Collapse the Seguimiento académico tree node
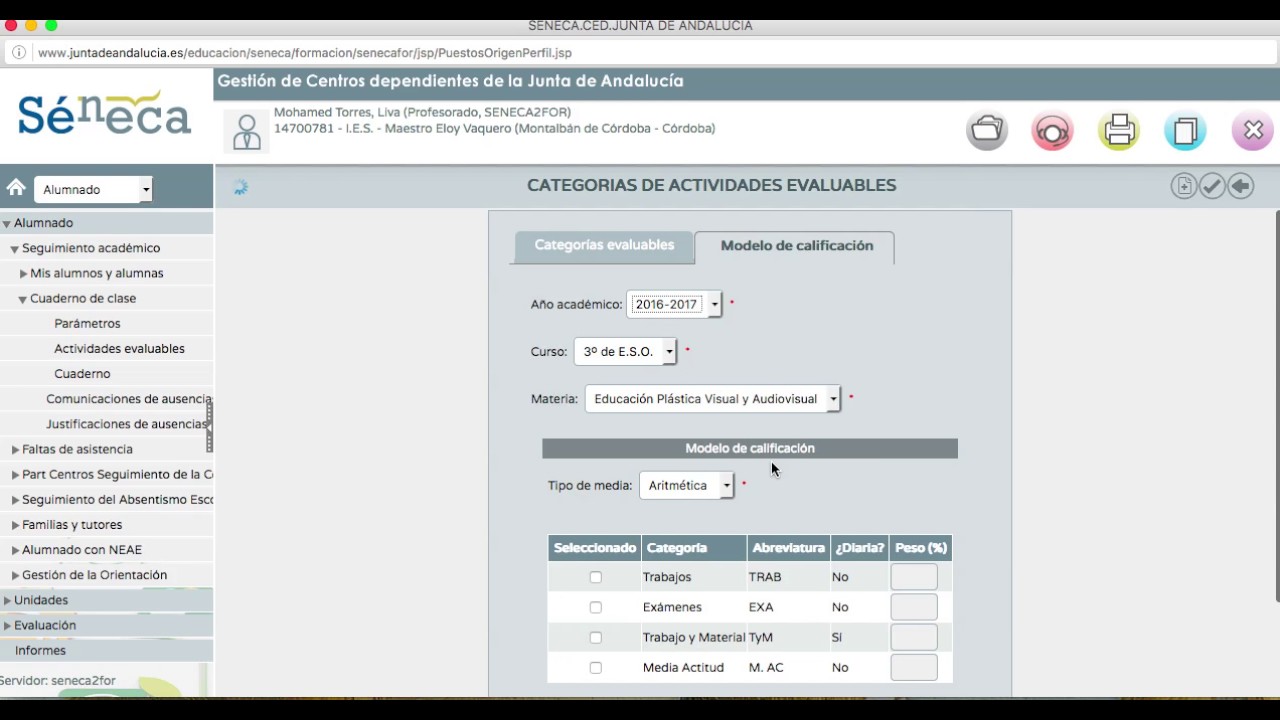 click(14, 248)
